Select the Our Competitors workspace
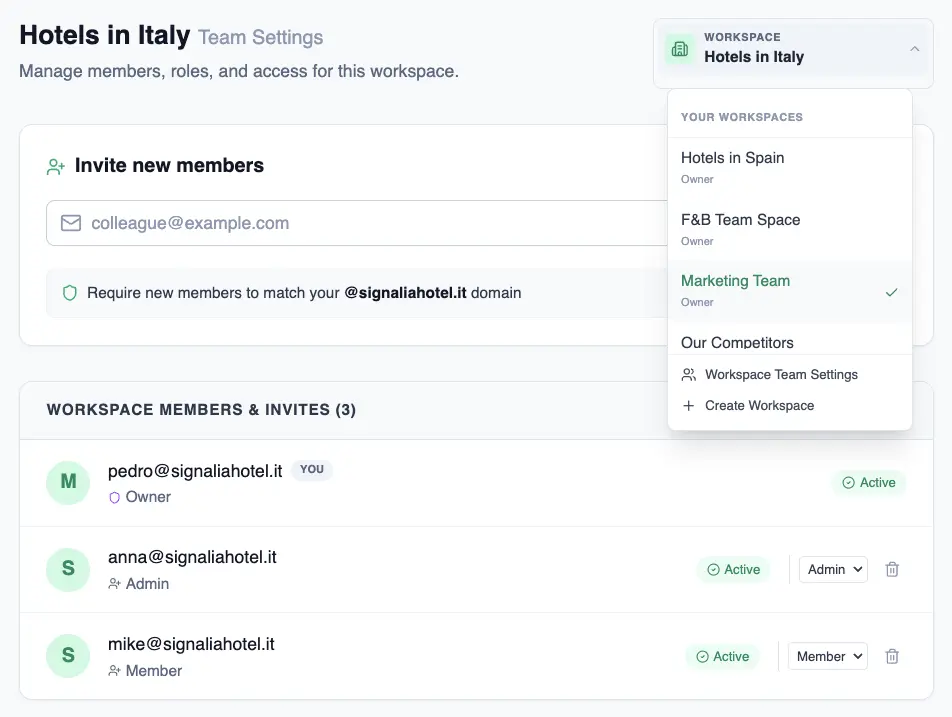Image resolution: width=952 pixels, height=717 pixels. (789, 342)
